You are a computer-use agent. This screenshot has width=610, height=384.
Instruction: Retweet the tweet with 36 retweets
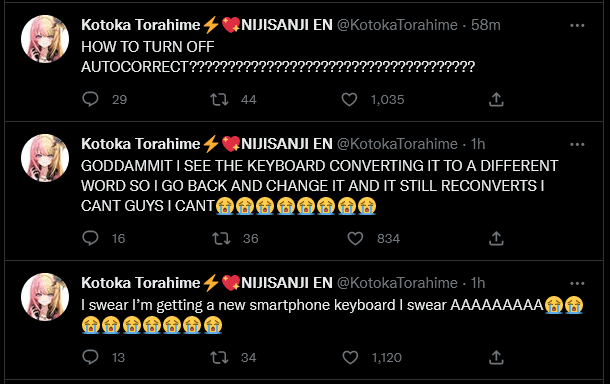(x=221, y=238)
